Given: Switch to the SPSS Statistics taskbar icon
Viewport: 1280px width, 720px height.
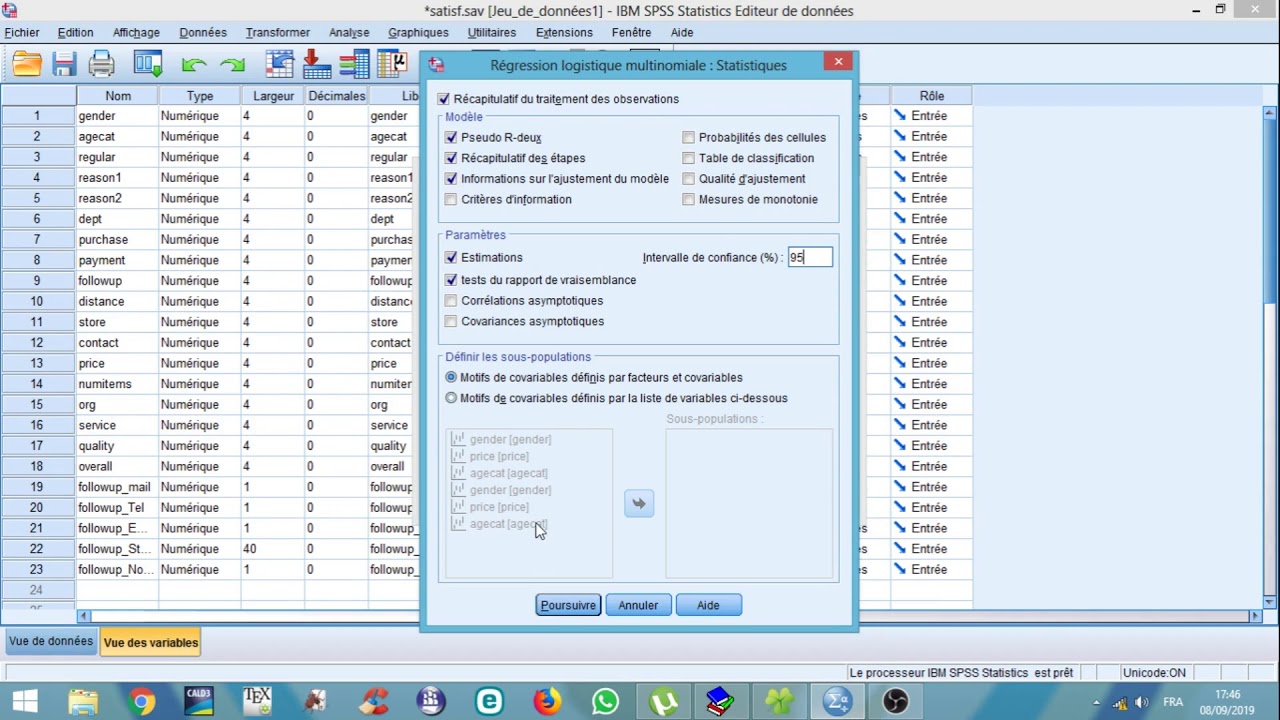Looking at the screenshot, I should click(837, 702).
